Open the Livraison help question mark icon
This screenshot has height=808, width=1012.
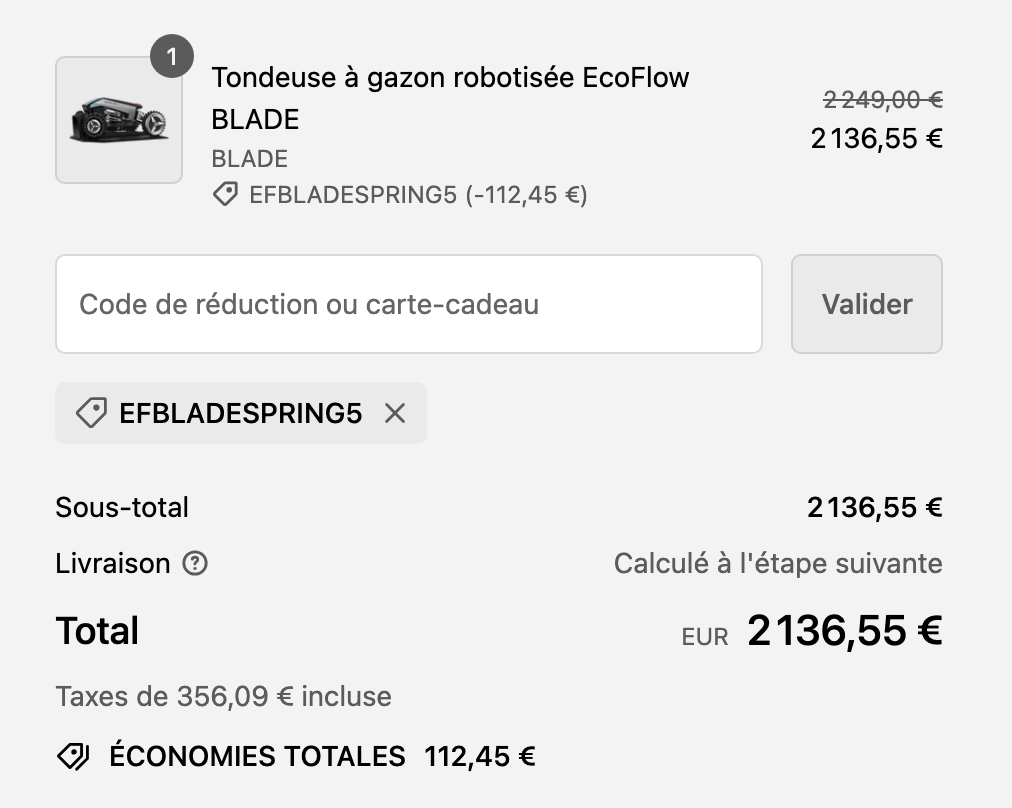point(195,563)
